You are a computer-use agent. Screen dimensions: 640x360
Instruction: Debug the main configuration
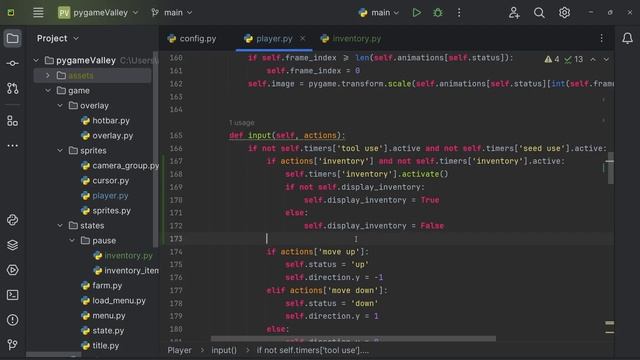click(x=438, y=13)
